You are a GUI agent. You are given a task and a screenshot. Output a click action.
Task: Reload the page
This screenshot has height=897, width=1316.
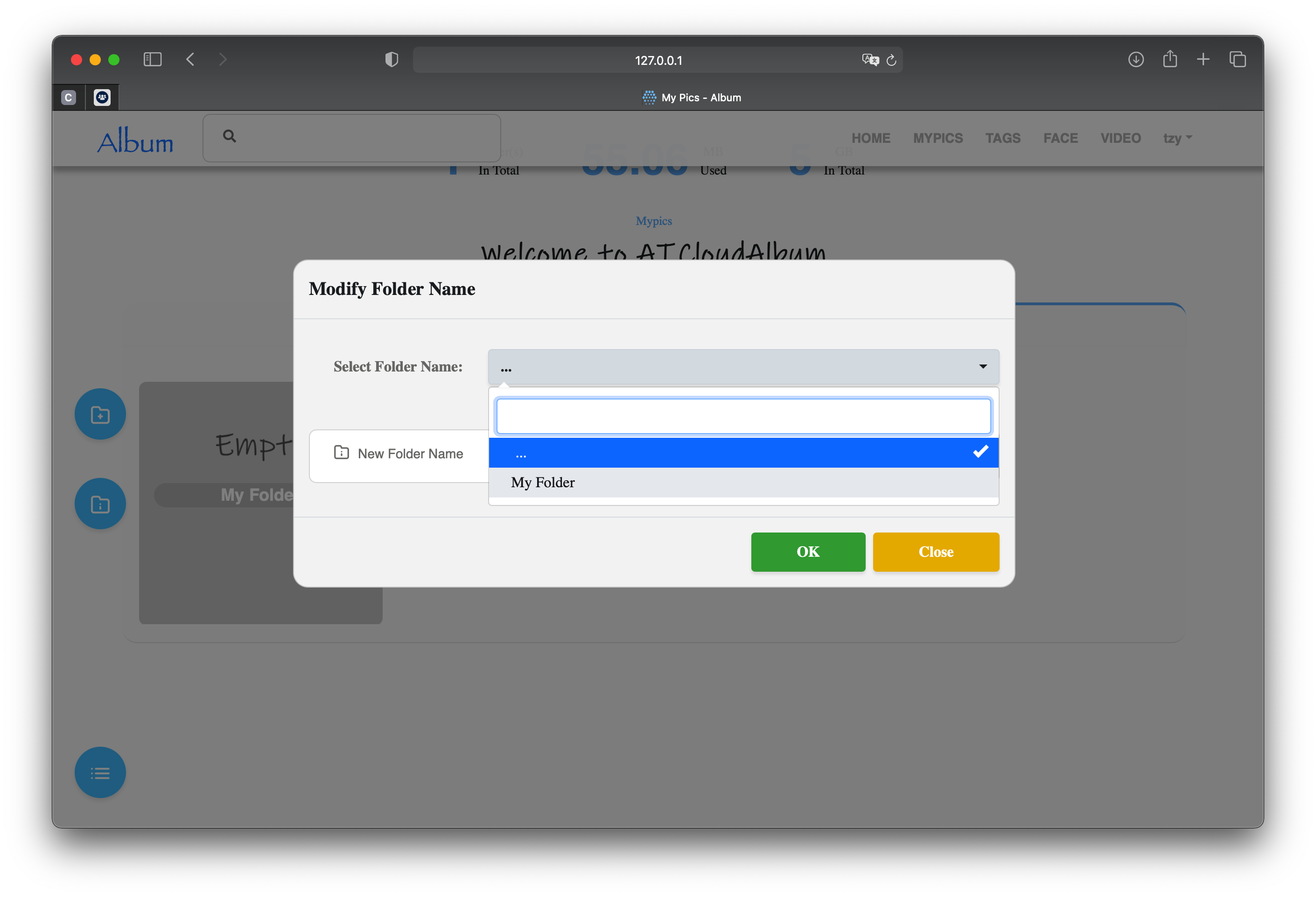(x=891, y=60)
